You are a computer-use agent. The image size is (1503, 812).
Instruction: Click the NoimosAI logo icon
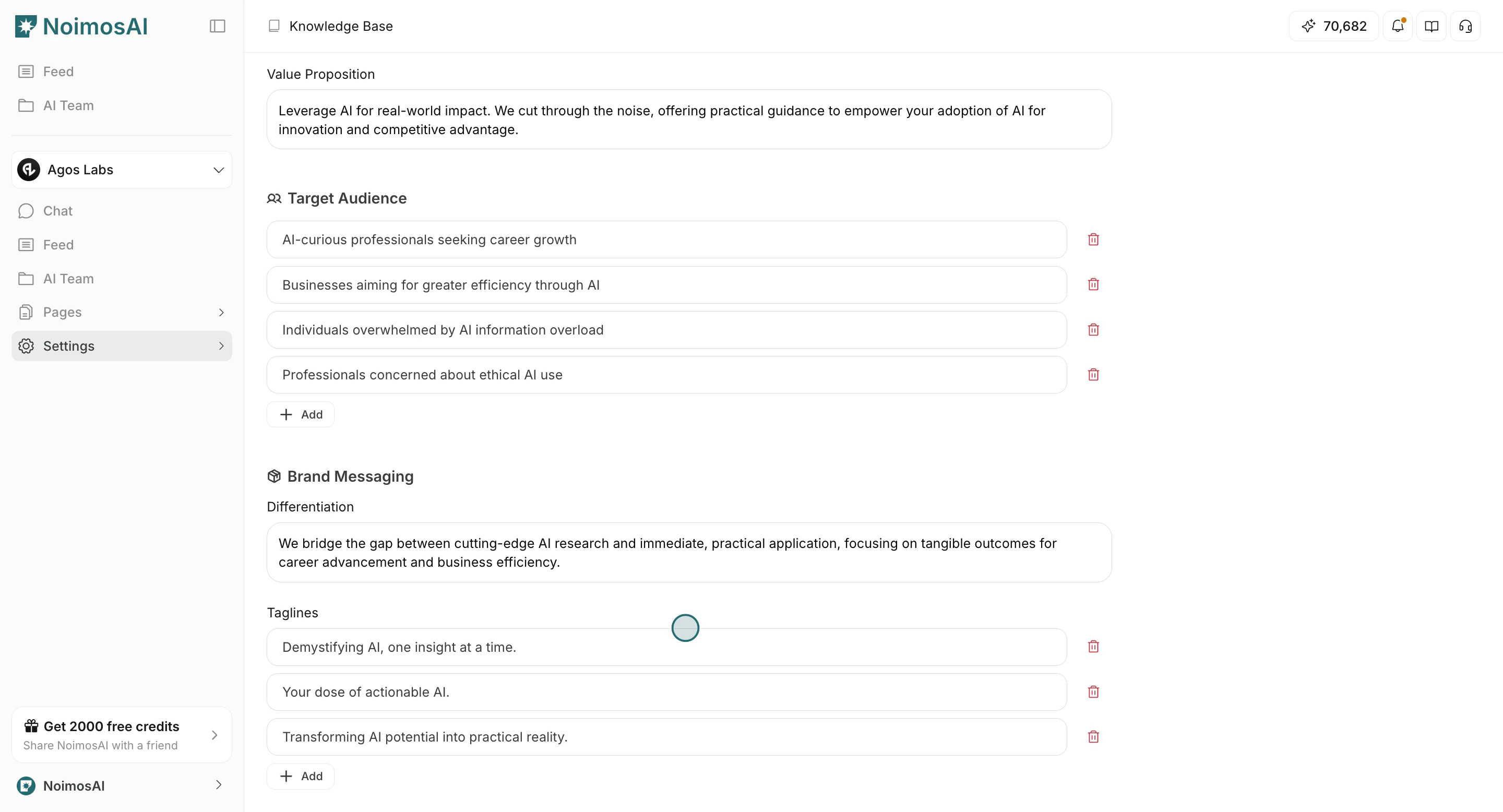click(x=26, y=26)
